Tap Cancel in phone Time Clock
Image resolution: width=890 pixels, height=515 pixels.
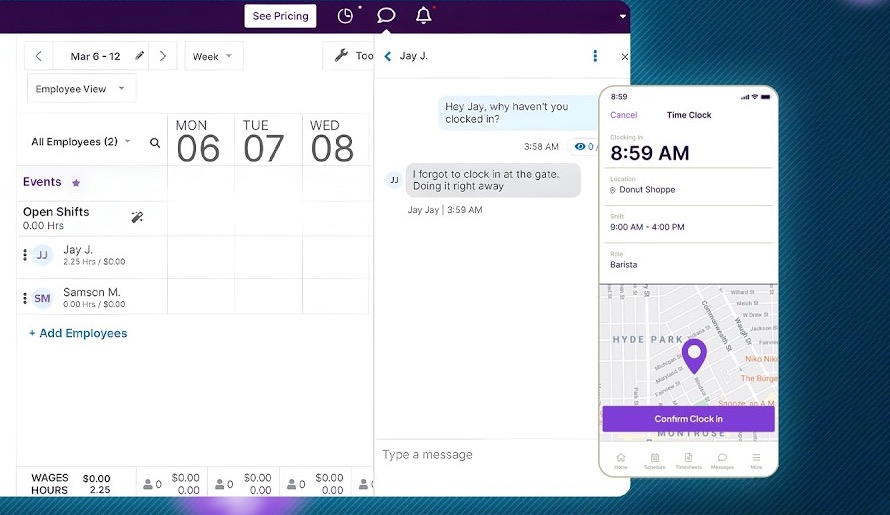coord(623,115)
